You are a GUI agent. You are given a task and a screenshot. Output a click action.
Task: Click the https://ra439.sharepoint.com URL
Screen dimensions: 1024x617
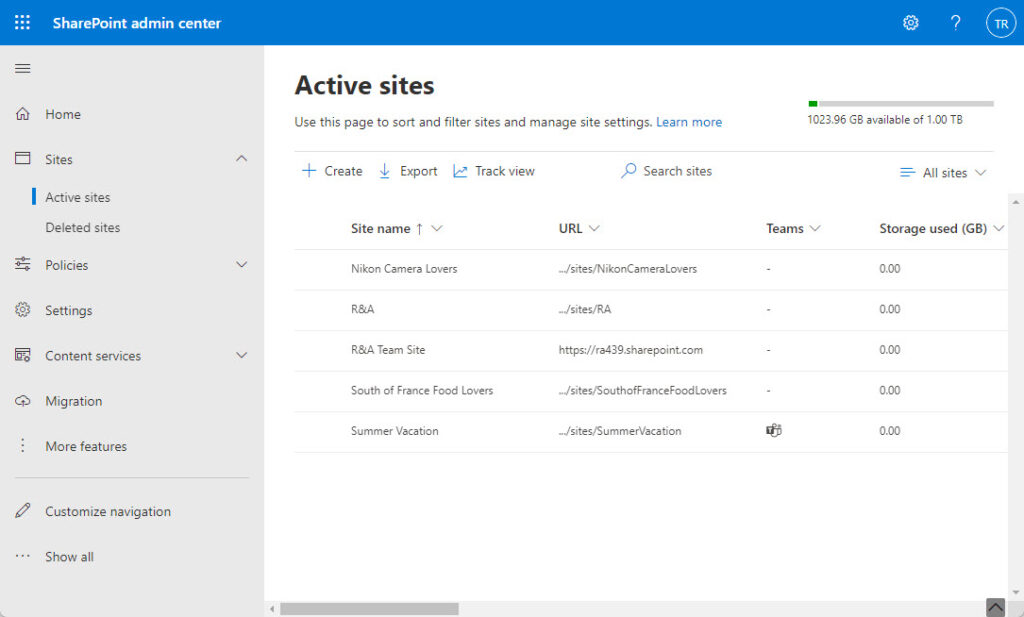[631, 349]
